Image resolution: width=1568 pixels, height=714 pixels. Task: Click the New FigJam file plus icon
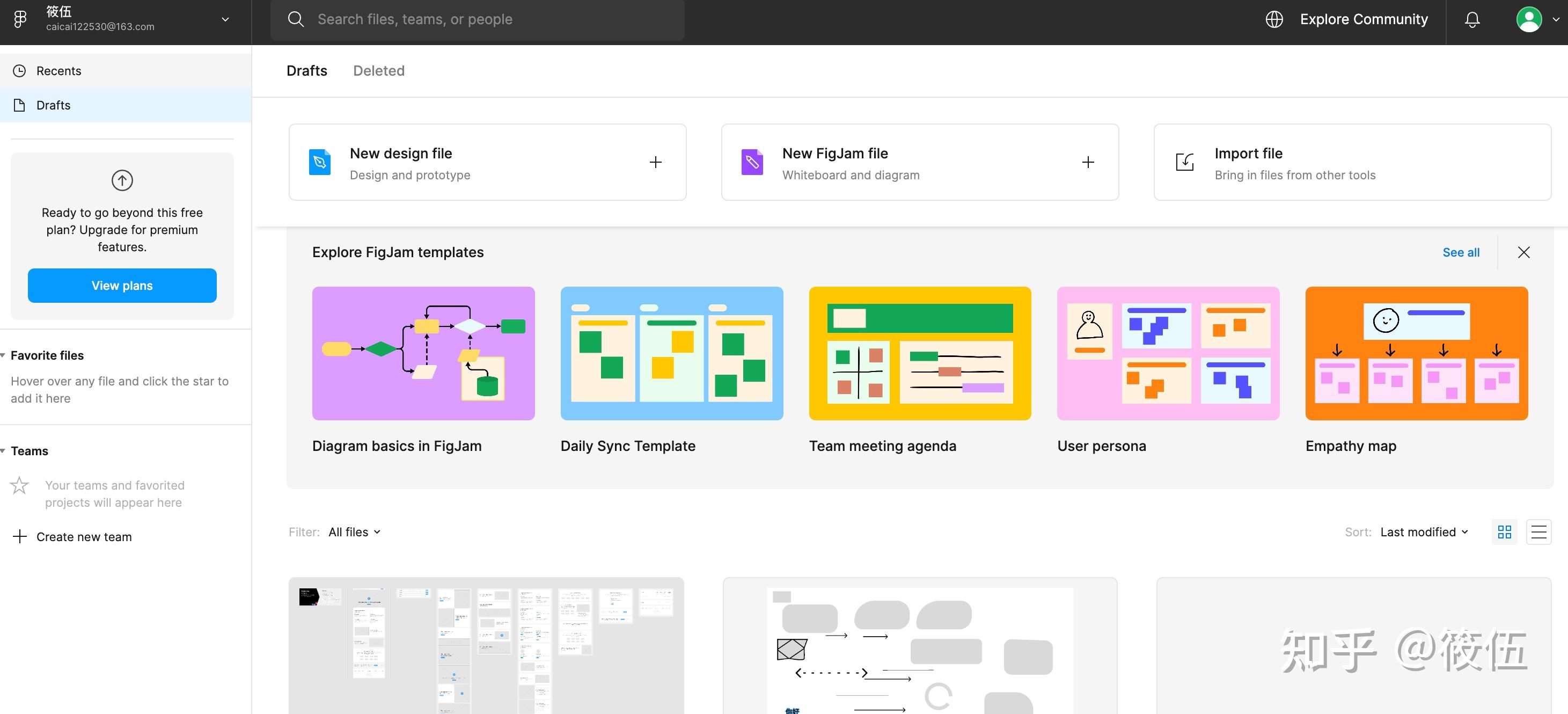(1088, 163)
